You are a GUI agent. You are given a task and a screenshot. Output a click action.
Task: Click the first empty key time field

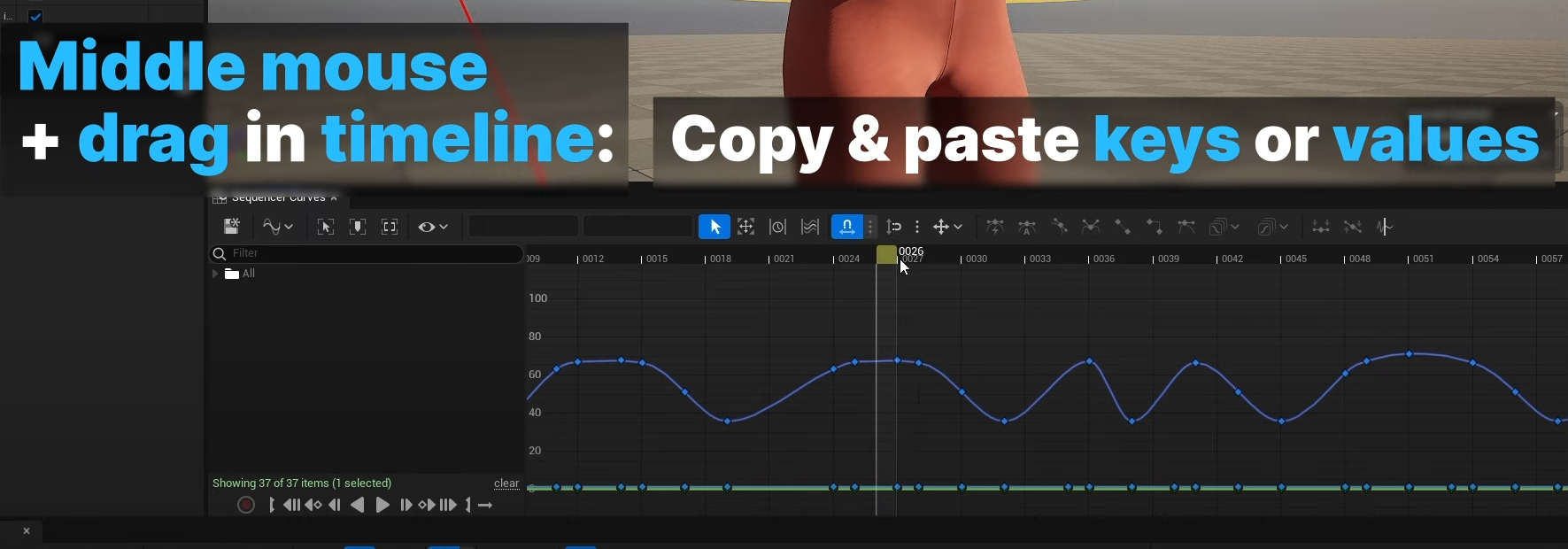click(523, 227)
